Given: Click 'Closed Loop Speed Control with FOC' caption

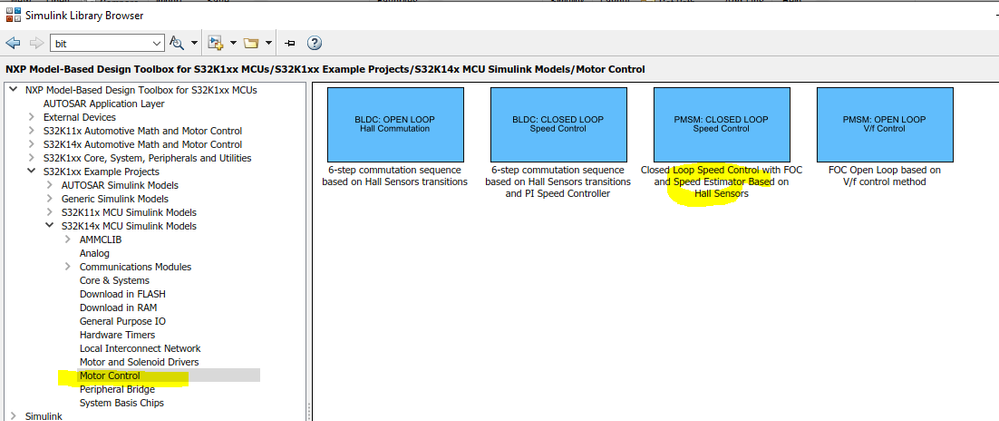Looking at the screenshot, I should tap(721, 182).
